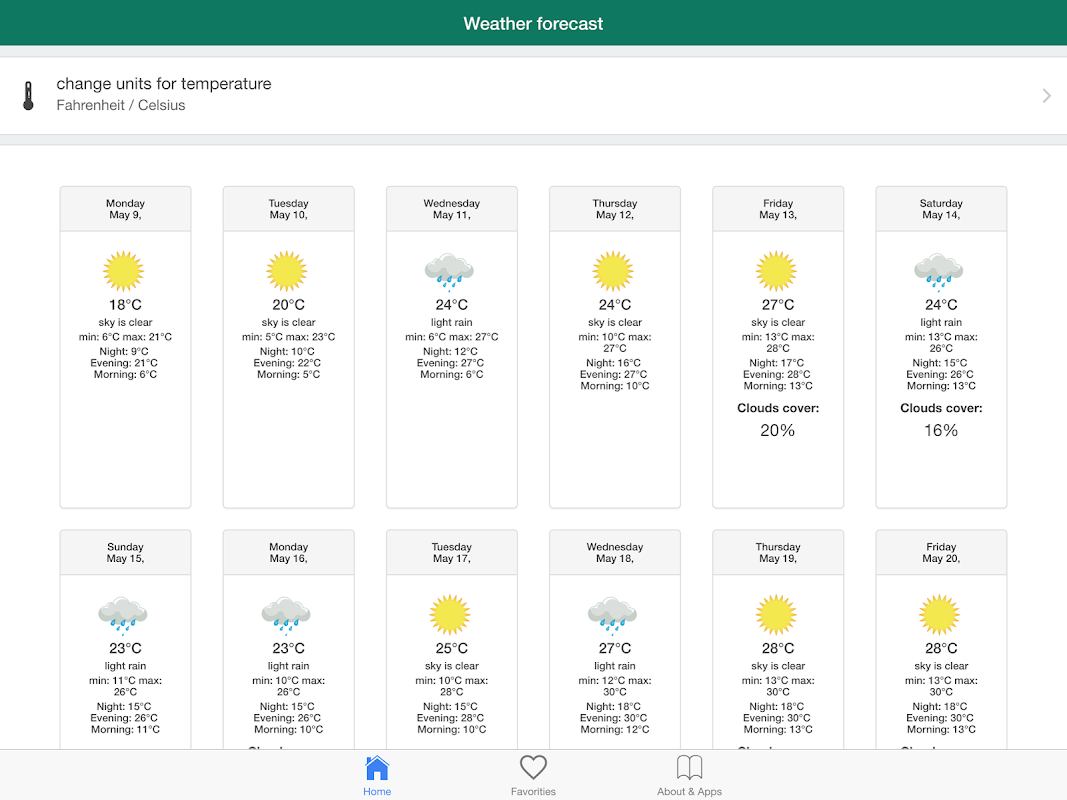Open the Favorities tab with heart icon
Viewport: 1067px width, 800px height.
(534, 776)
